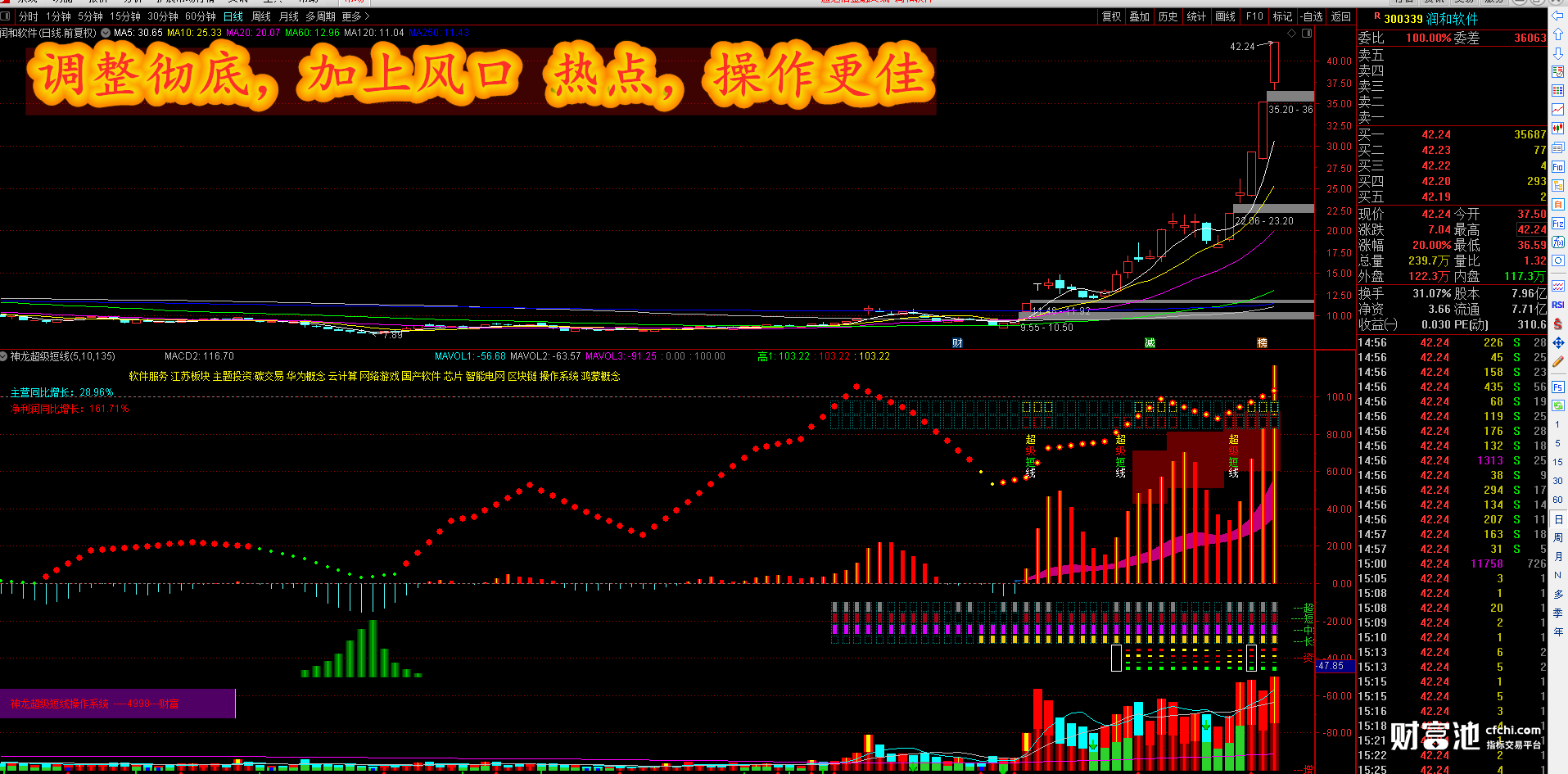This screenshot has height=774, width=1568.
Task: Select the 15-minute period in right sidebar
Action: 1557,462
